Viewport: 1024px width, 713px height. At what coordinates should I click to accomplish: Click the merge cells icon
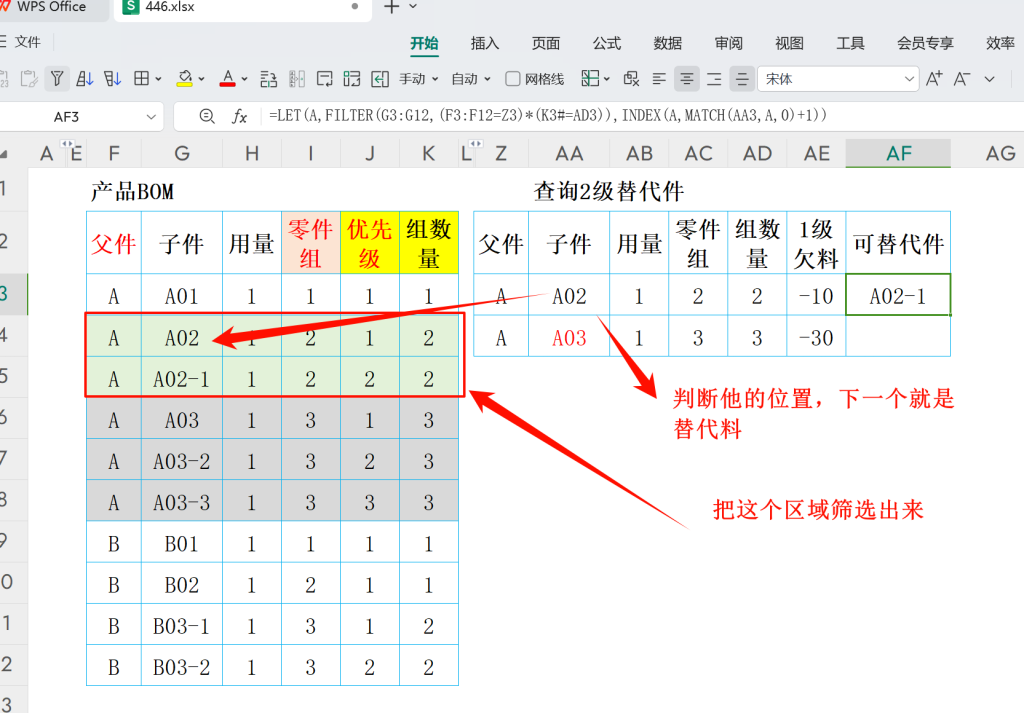click(352, 79)
